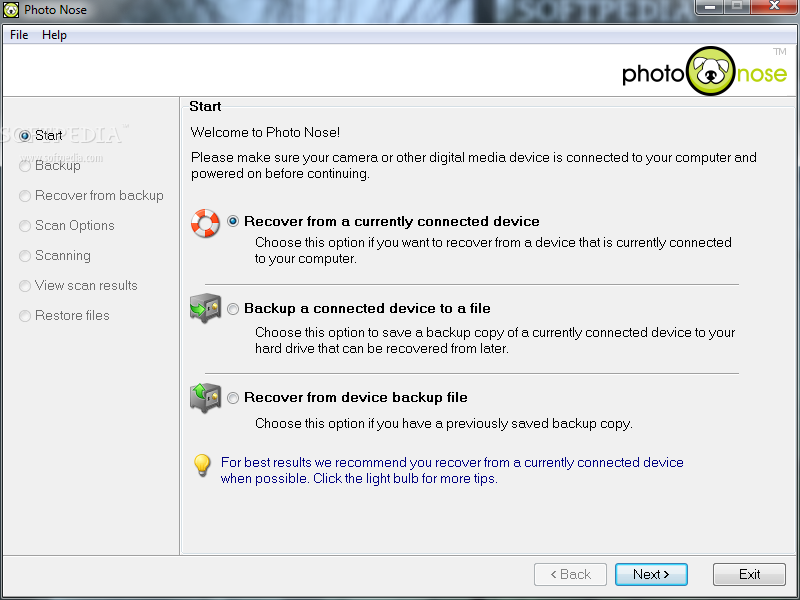
Task: Click the safe icon beside Recover from device backup file
Action: (x=205, y=397)
